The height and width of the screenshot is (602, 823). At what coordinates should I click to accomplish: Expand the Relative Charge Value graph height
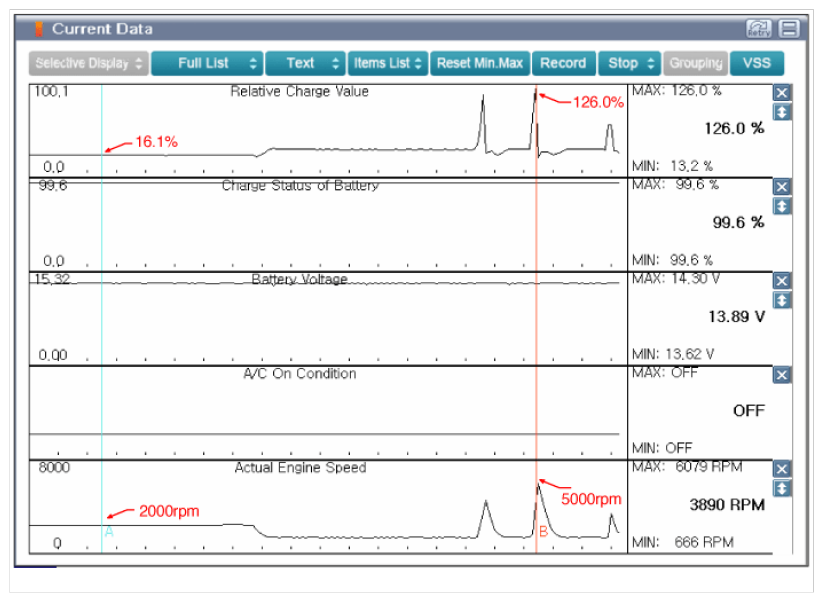coord(782,111)
